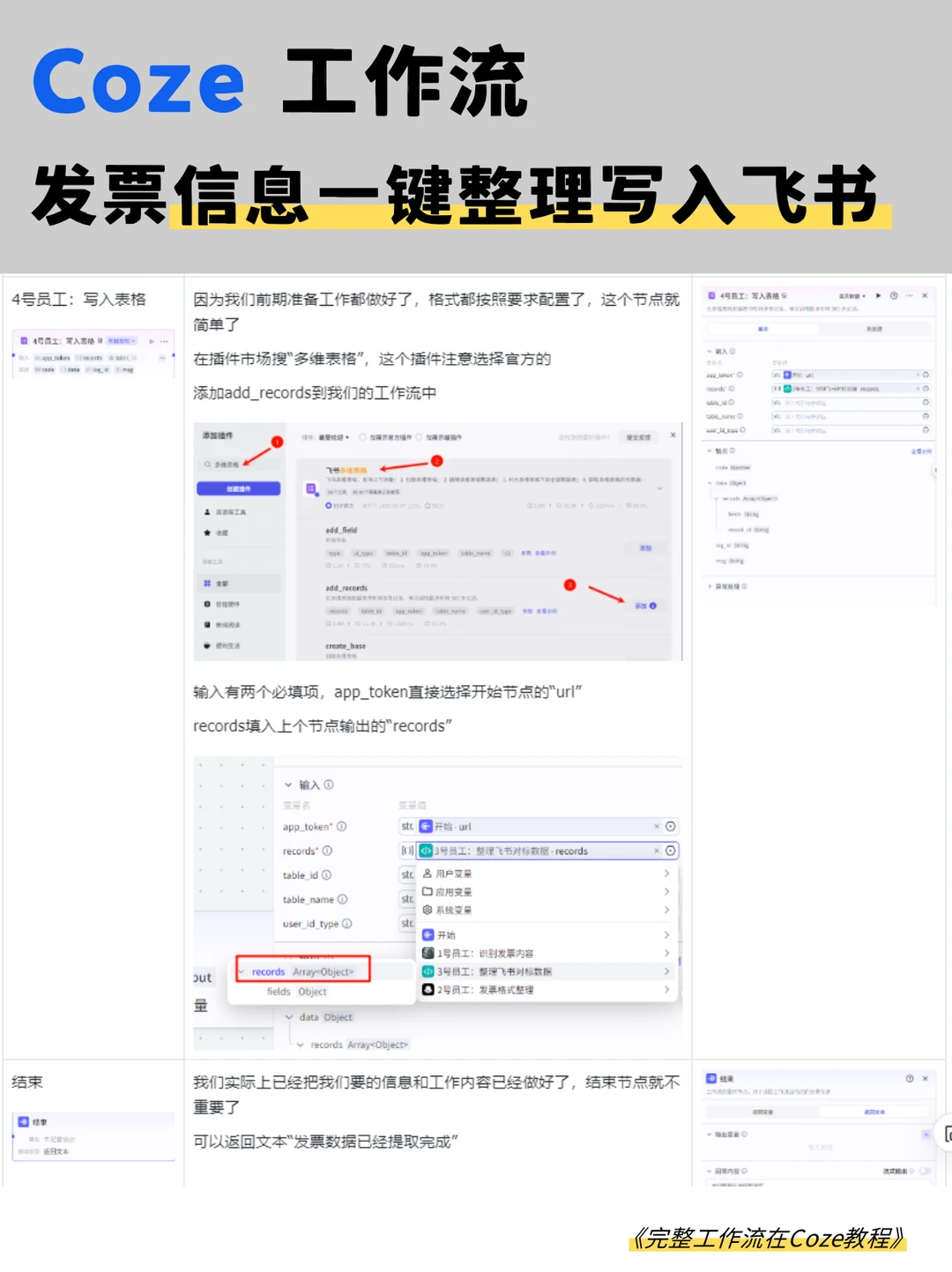The height and width of the screenshot is (1272, 952).
Task: Click info icon beside app_token label
Action: pos(342,827)
